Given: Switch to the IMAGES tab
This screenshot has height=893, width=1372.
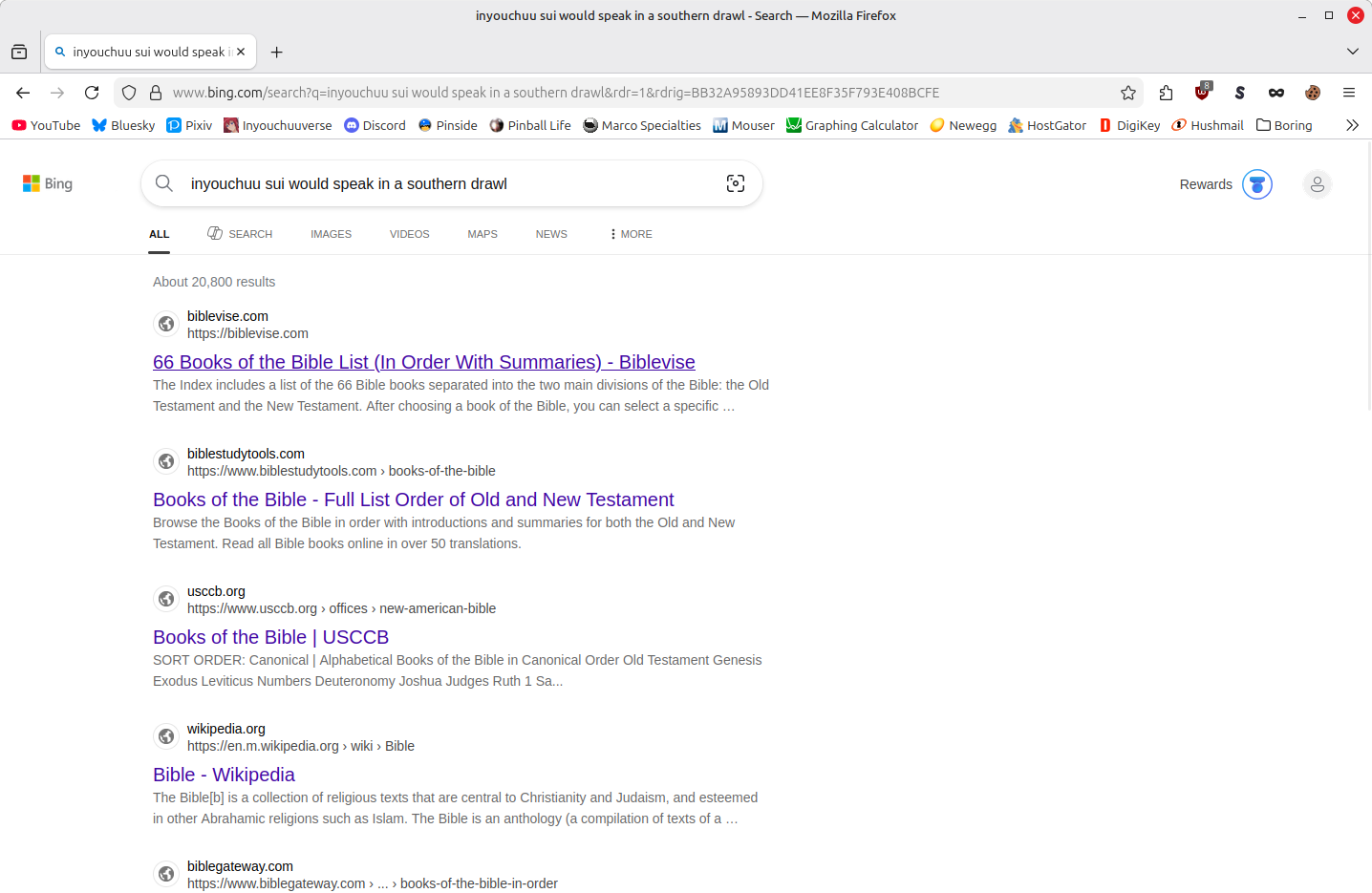Looking at the screenshot, I should 331,234.
